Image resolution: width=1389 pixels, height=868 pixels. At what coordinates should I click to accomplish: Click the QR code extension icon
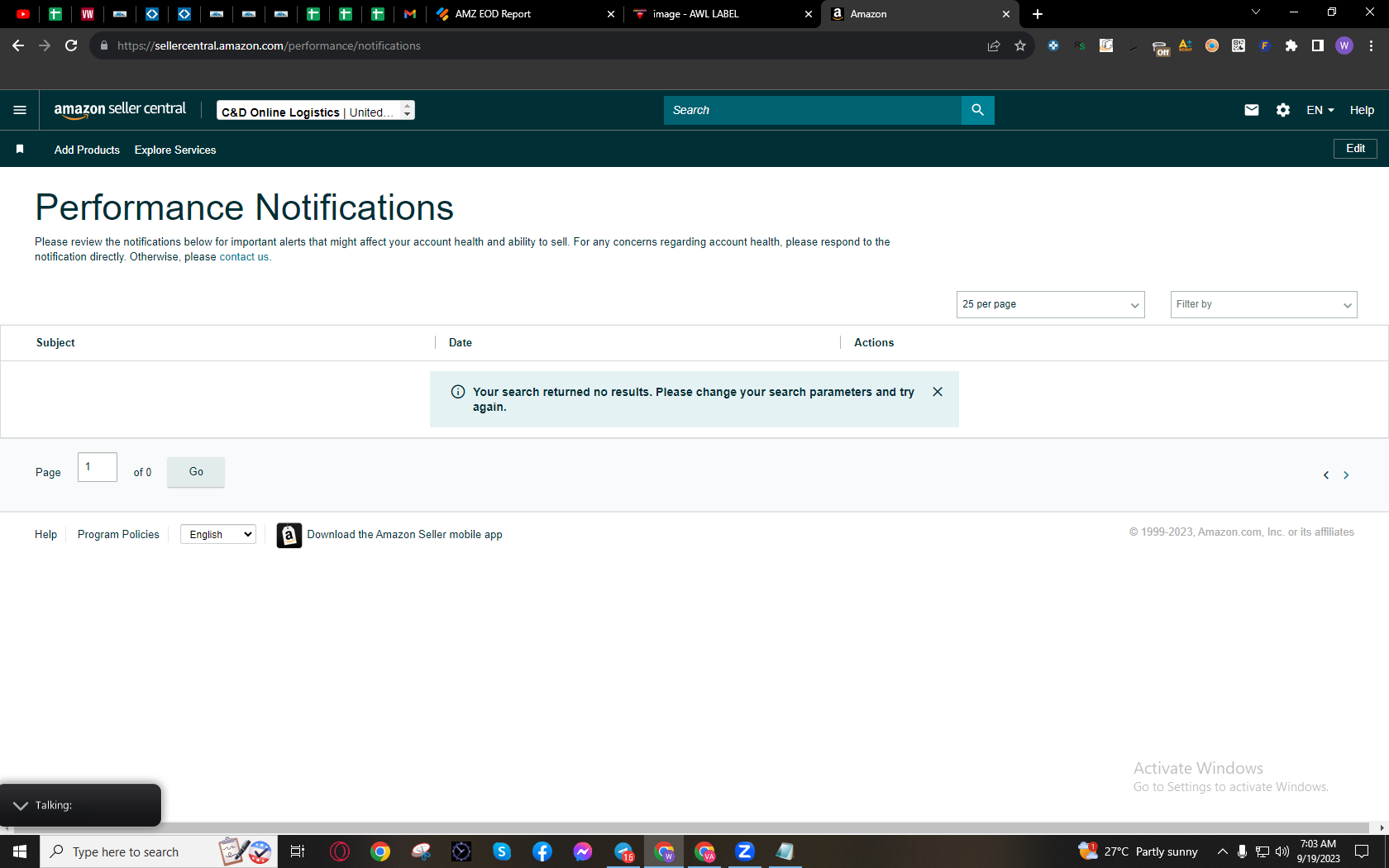coord(1239,45)
